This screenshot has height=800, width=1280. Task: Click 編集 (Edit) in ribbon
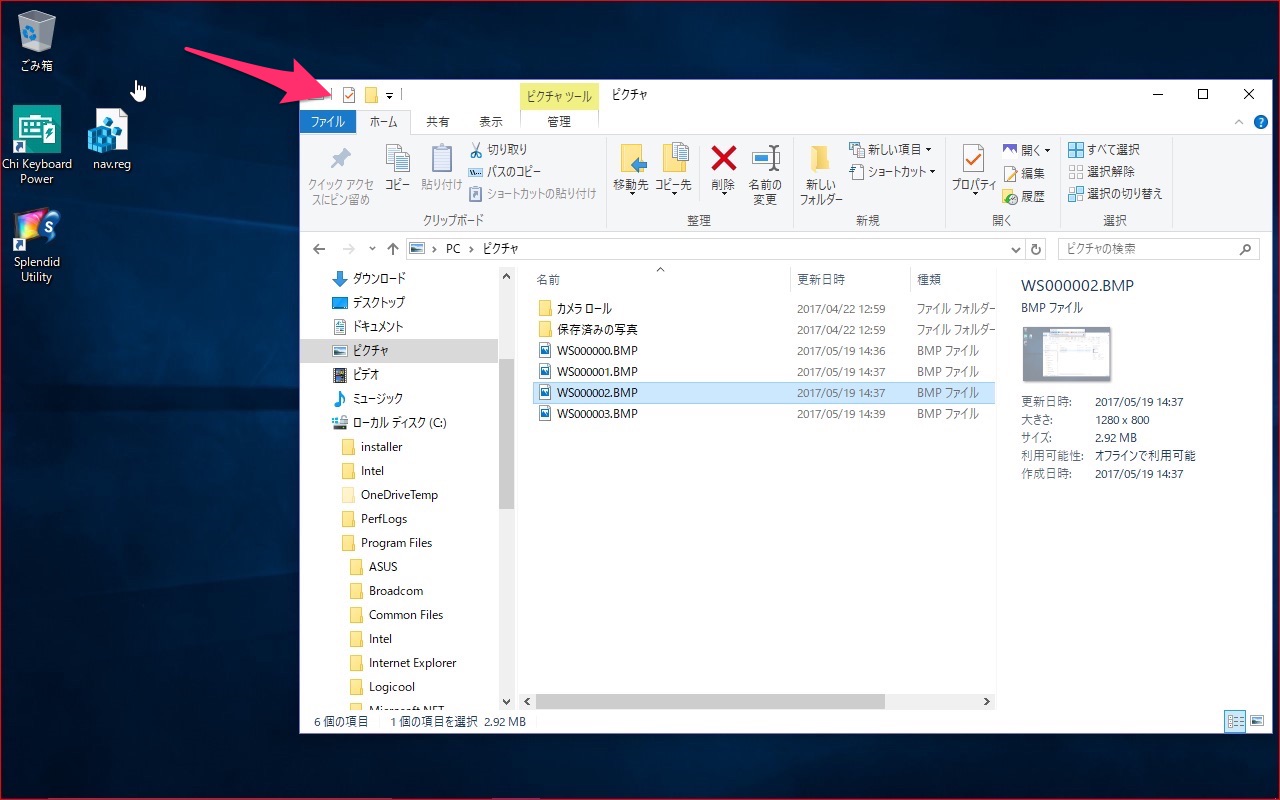[1024, 173]
